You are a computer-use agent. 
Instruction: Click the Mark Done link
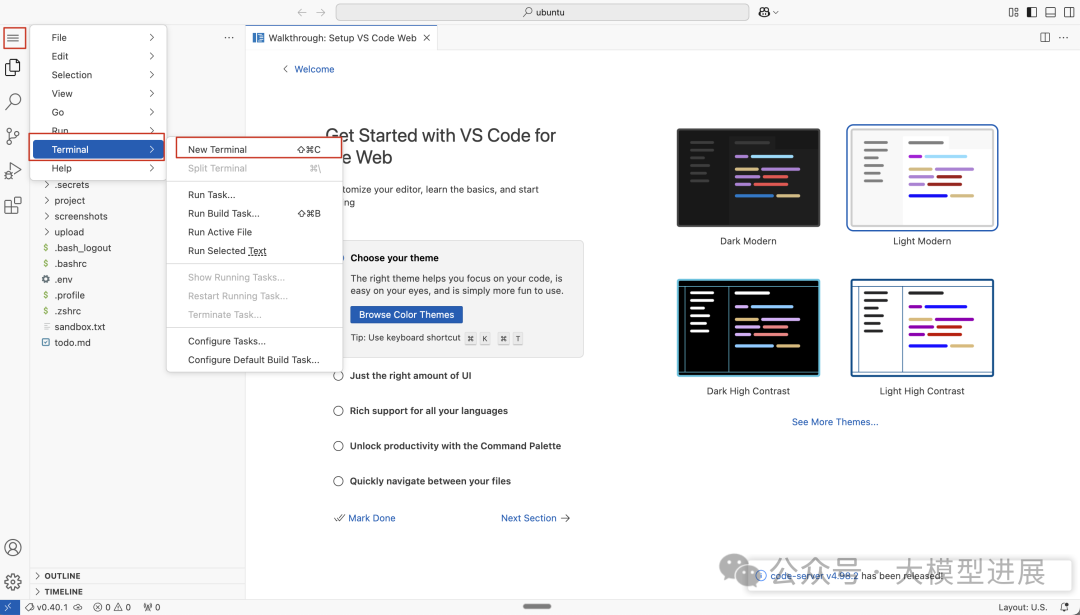click(x=364, y=518)
